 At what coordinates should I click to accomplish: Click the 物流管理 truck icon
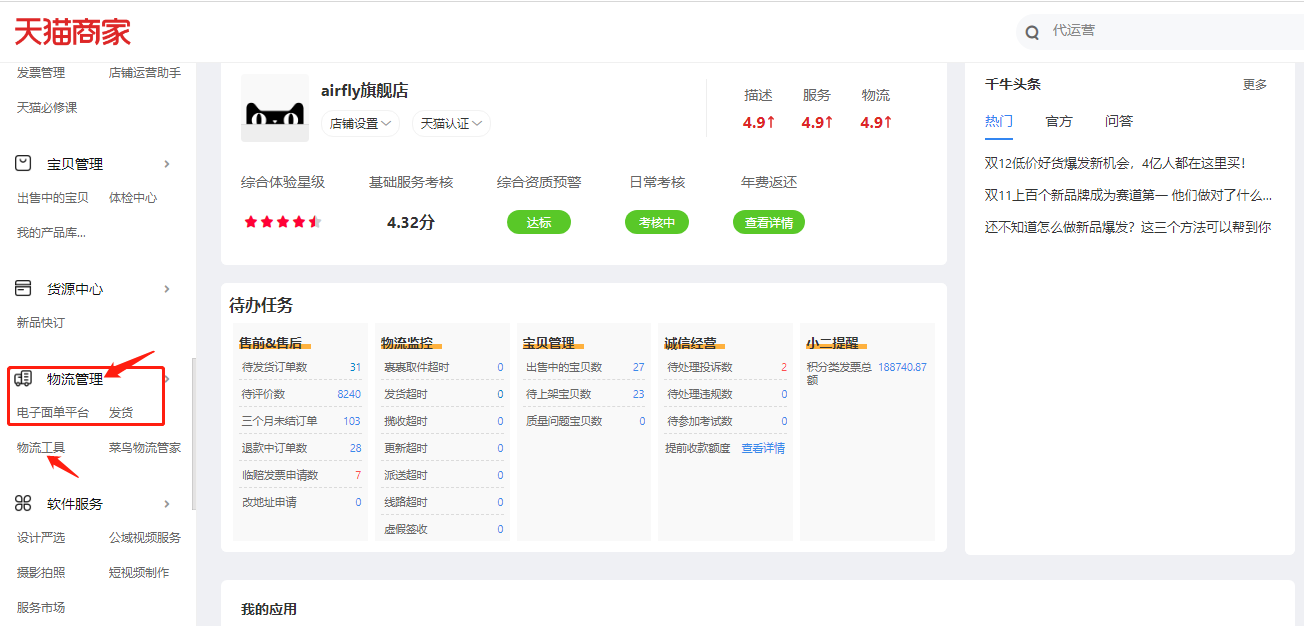click(23, 379)
